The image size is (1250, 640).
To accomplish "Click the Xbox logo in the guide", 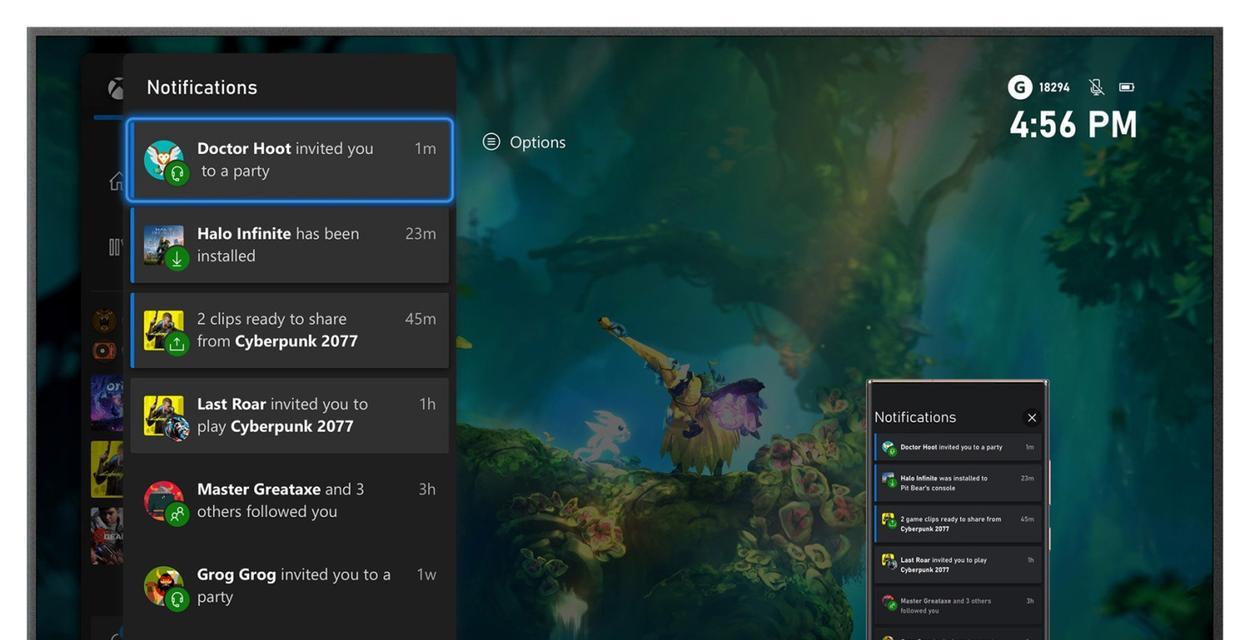I will (x=116, y=89).
